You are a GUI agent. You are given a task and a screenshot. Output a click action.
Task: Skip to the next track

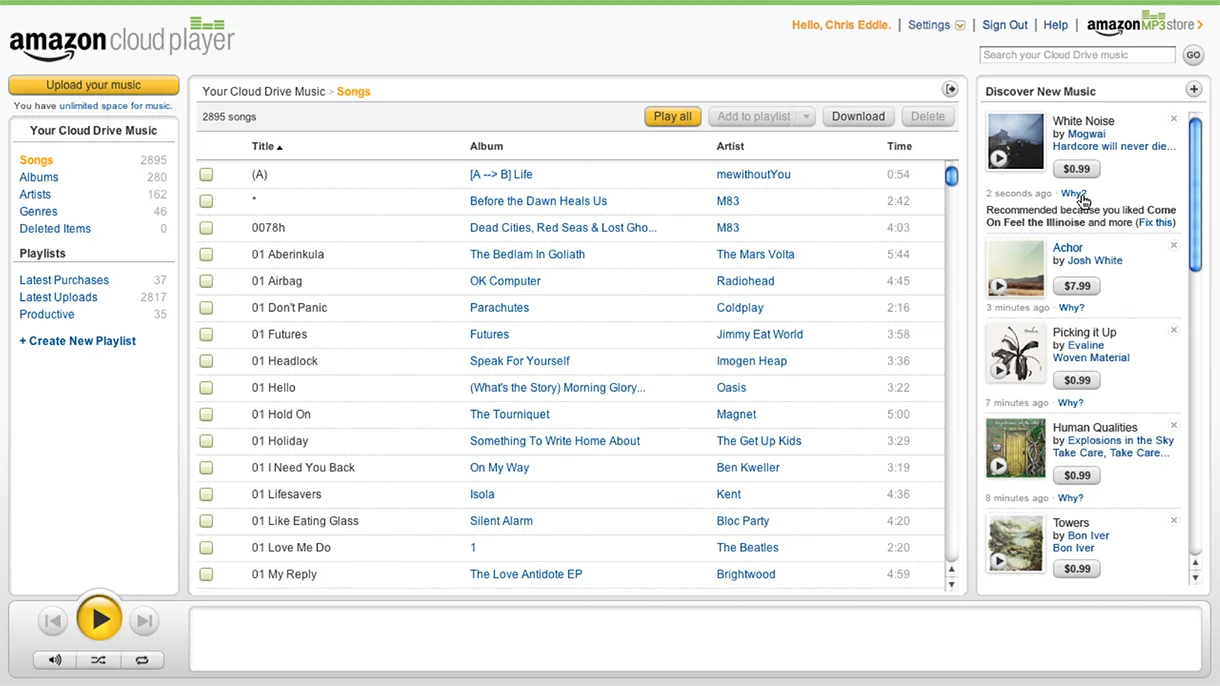tap(144, 621)
